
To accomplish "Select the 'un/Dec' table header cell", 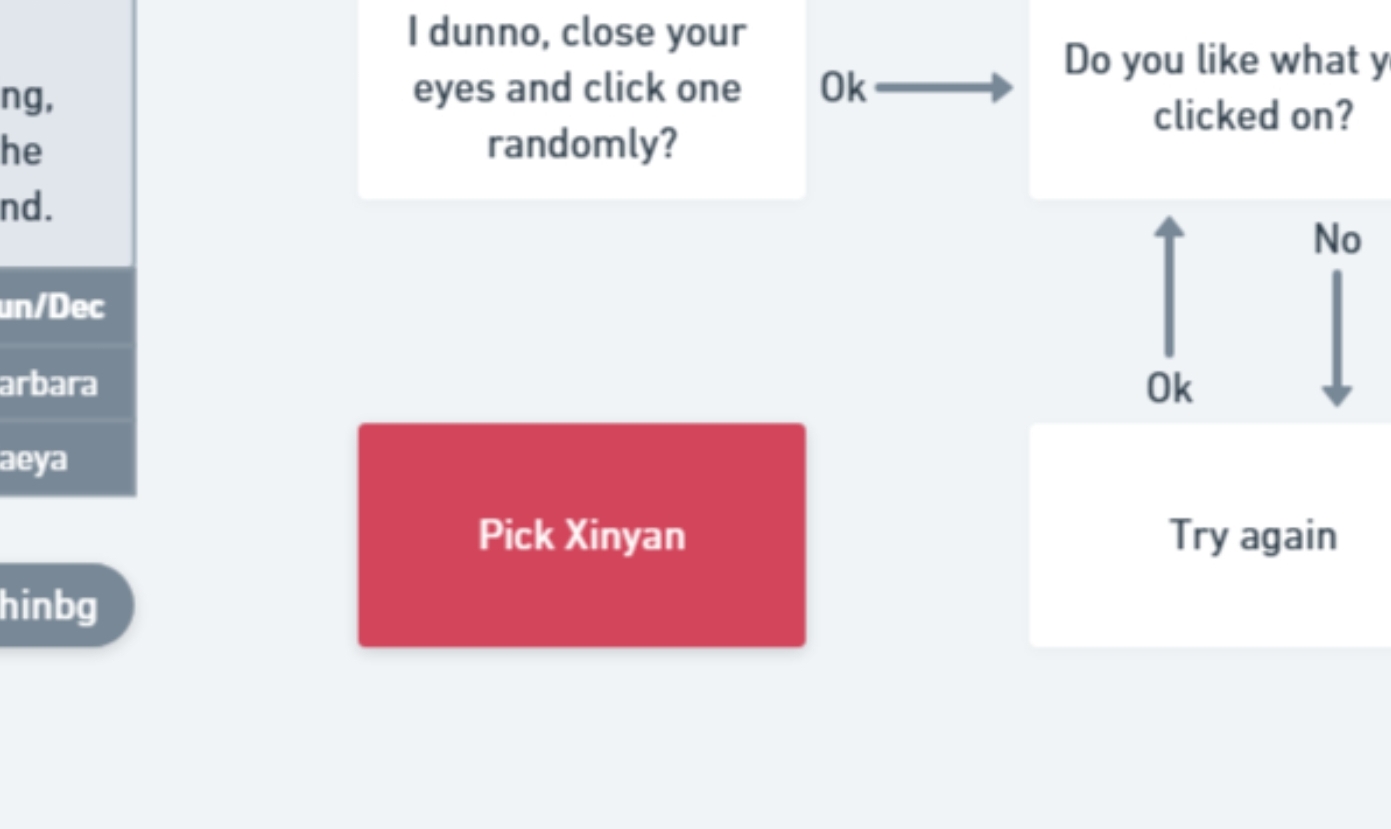I will pos(67,307).
